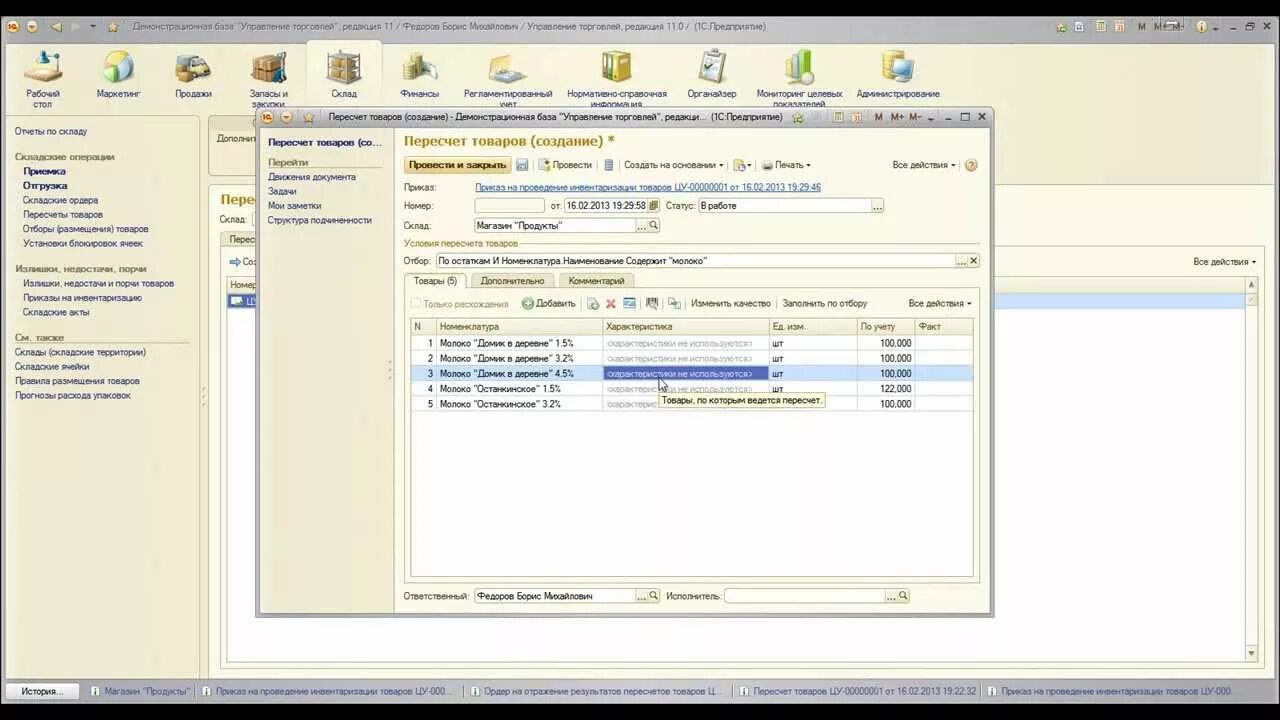Go to Движения документа in the navigation panel

(x=311, y=177)
